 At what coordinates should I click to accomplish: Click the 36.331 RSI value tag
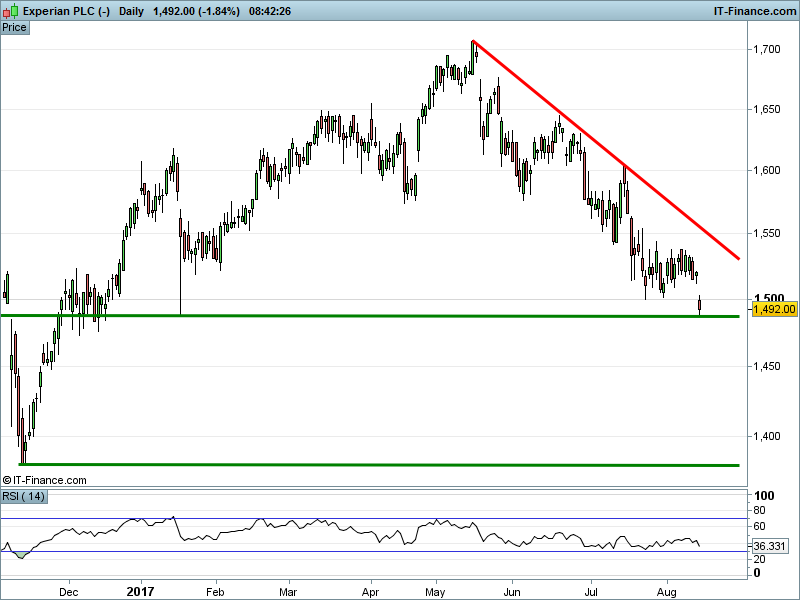[x=770, y=546]
